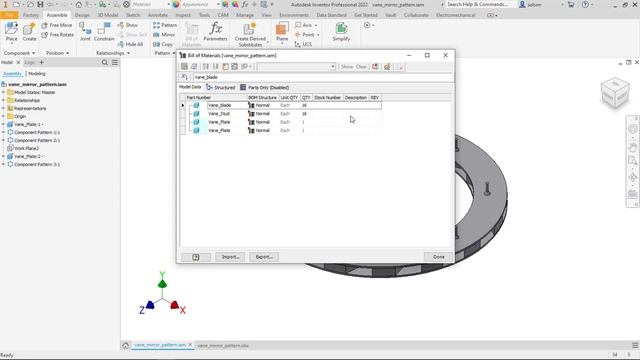The height and width of the screenshot is (360, 640).
Task: Select the Model Data tab
Action: tap(190, 87)
